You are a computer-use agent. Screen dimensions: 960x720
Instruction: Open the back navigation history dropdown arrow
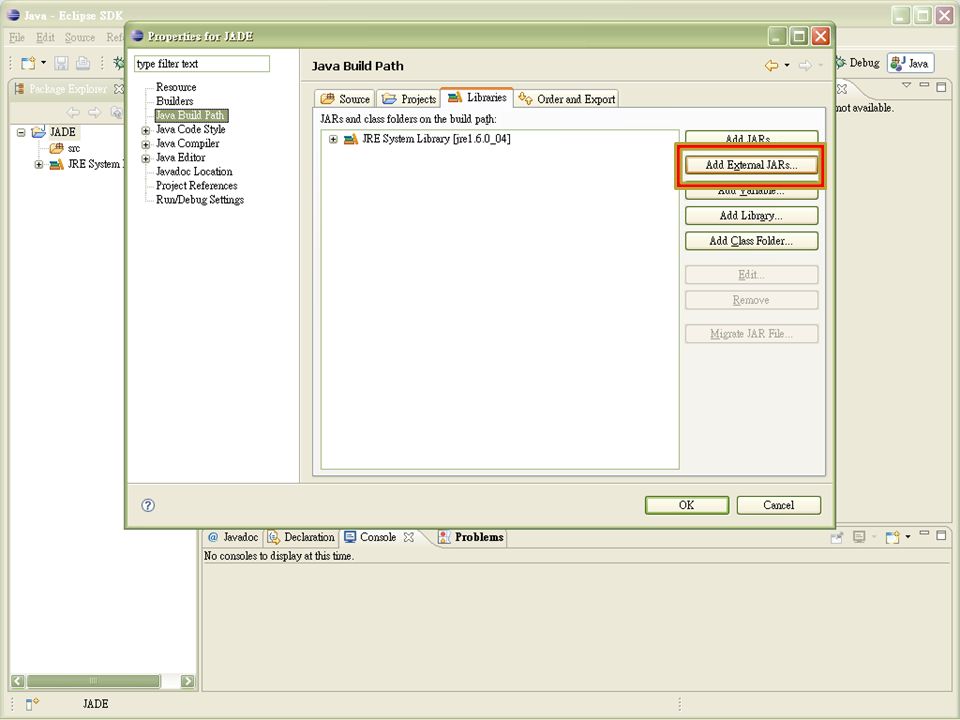coord(787,65)
